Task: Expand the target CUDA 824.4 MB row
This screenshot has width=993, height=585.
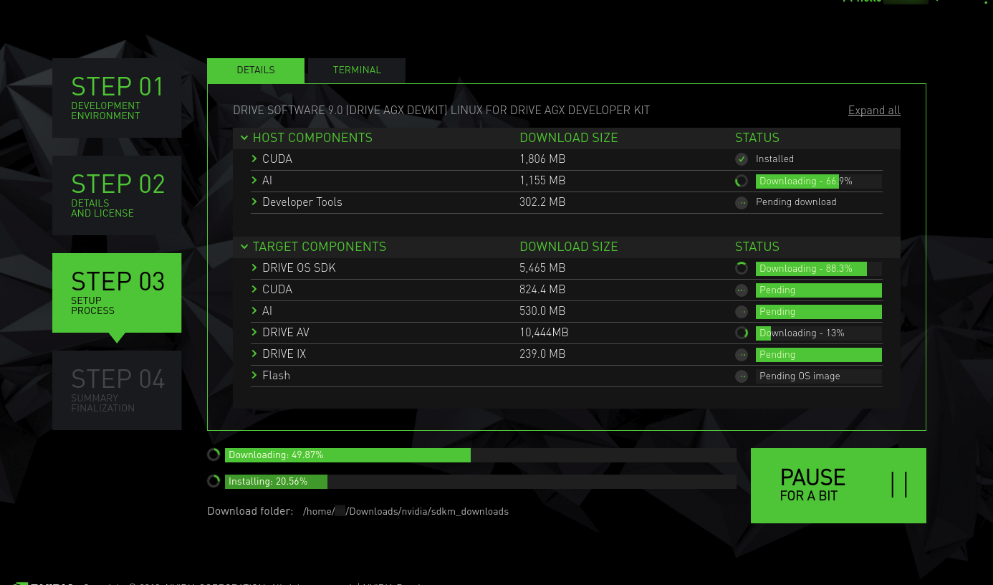Action: pyautogui.click(x=255, y=289)
